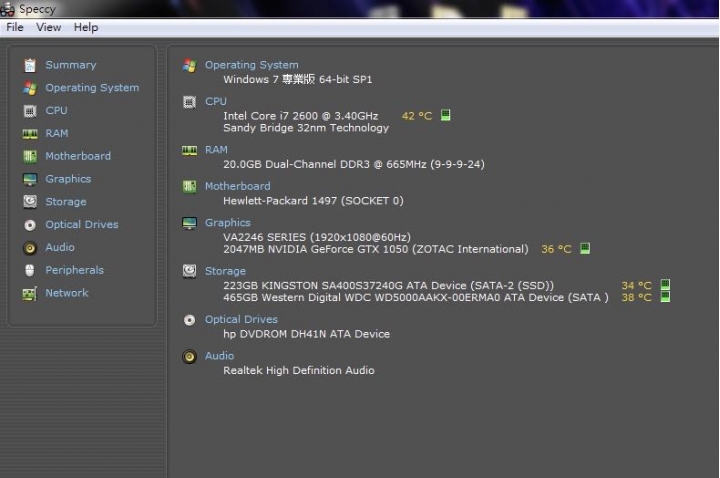Click the Motherboard icon in sidebar

[x=30, y=156]
